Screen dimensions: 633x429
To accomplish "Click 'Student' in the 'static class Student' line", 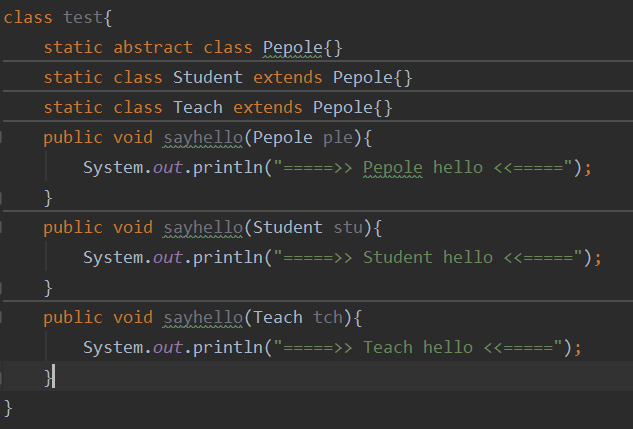I will (207, 77).
